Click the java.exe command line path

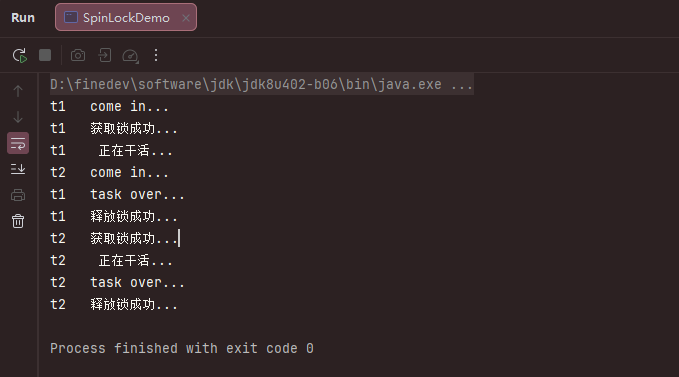point(246,84)
